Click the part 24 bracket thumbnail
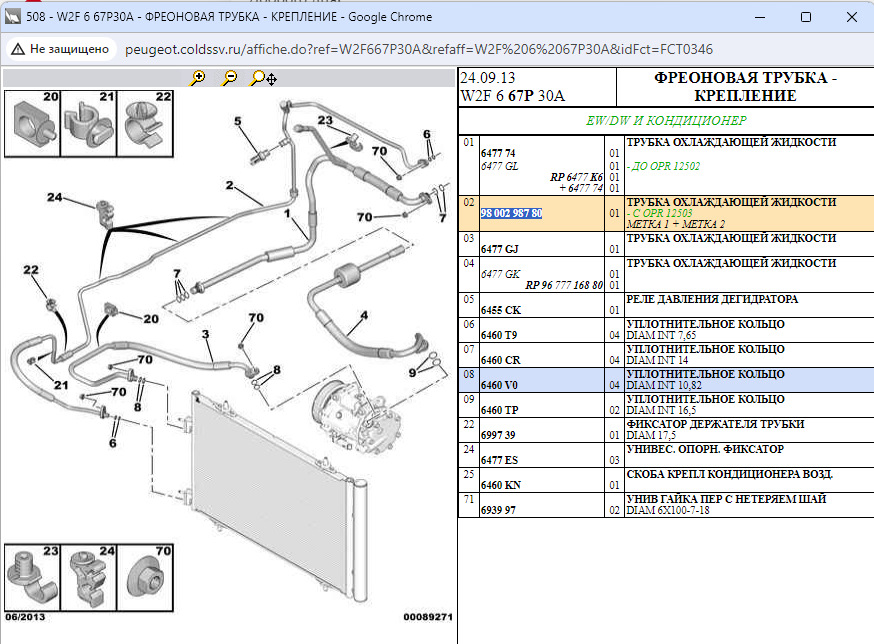Viewport: 874px width, 644px height. click(x=88, y=576)
